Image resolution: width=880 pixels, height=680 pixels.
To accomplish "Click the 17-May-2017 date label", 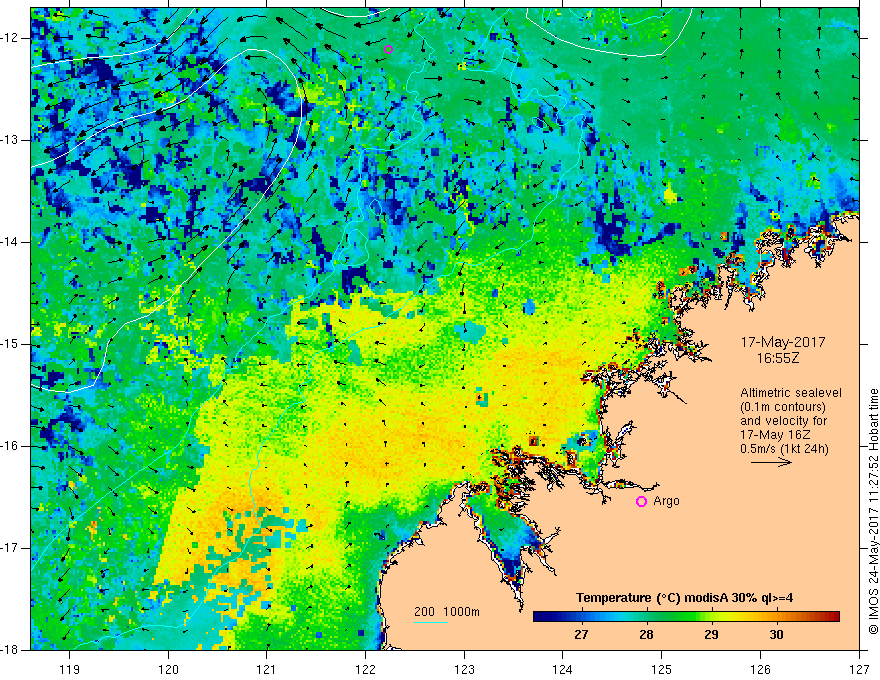I will (783, 342).
